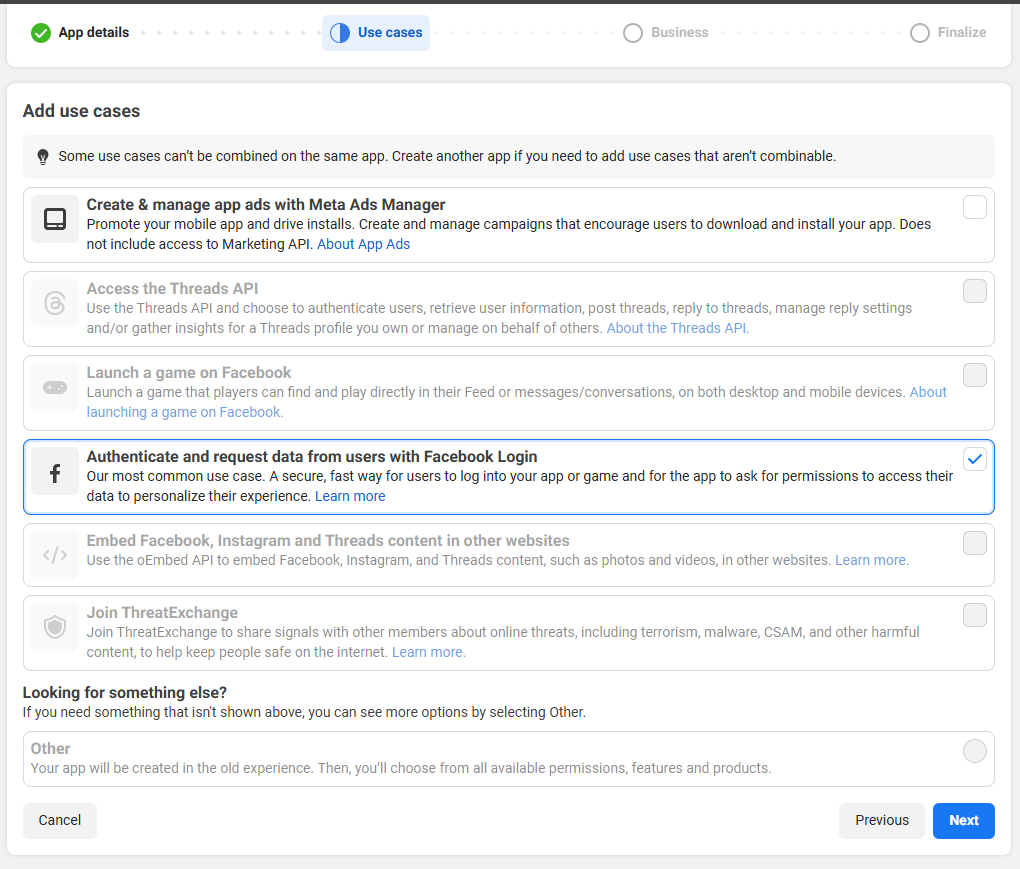This screenshot has height=869, width=1020.
Task: Check the Meta Ads Manager use case checkbox
Action: click(x=974, y=207)
